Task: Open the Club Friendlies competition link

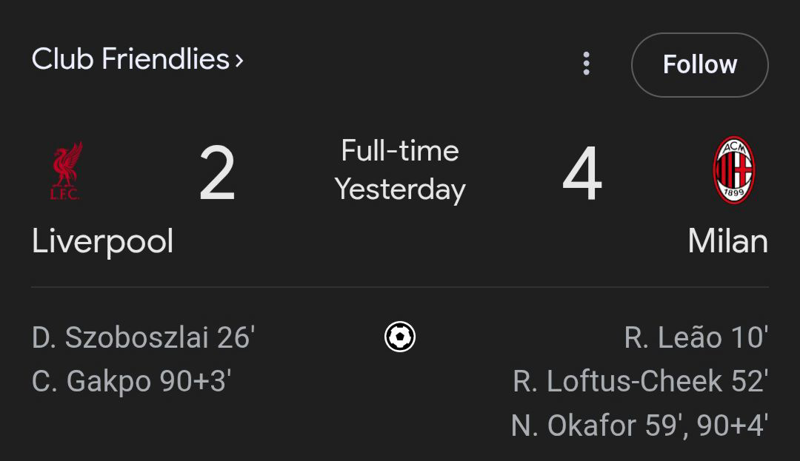Action: tap(130, 59)
